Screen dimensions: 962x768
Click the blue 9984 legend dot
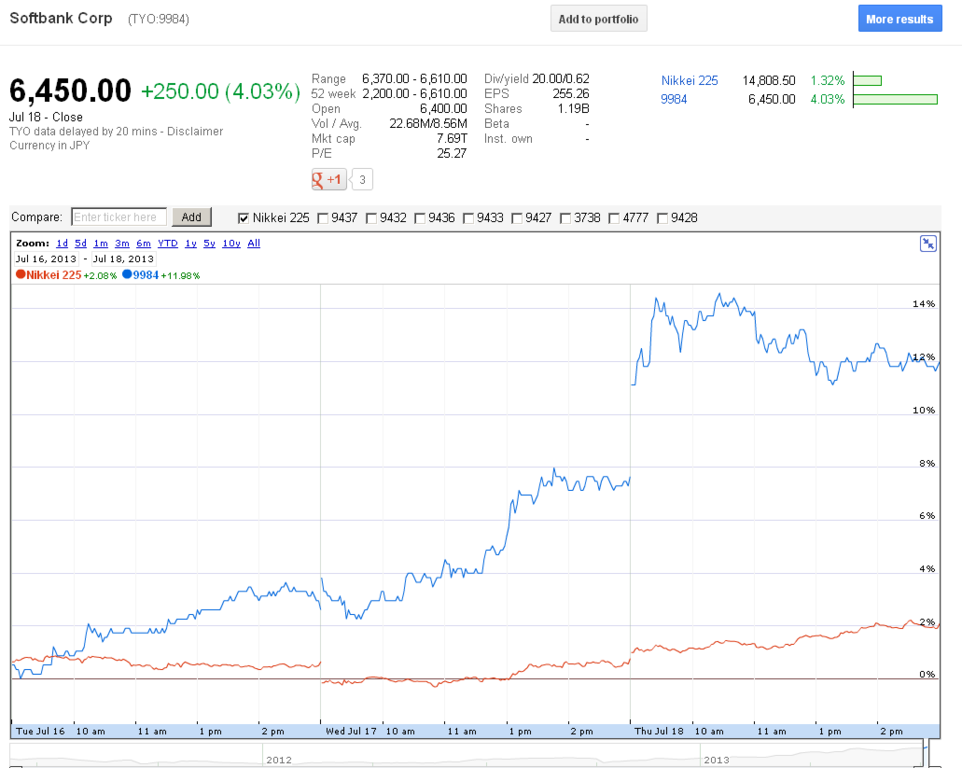127,275
